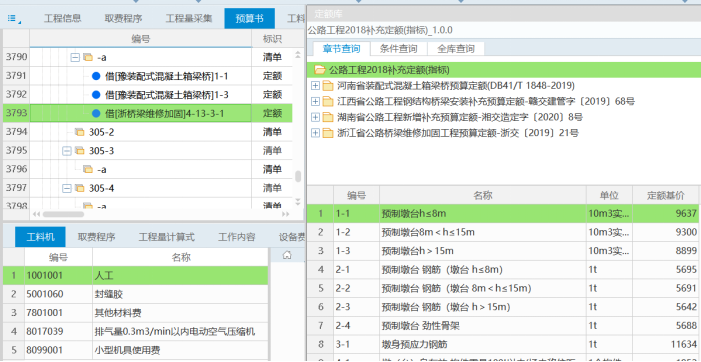Select quota row 墩身预应力钢筋
Screen dimensions: 701x362
(x=503, y=345)
